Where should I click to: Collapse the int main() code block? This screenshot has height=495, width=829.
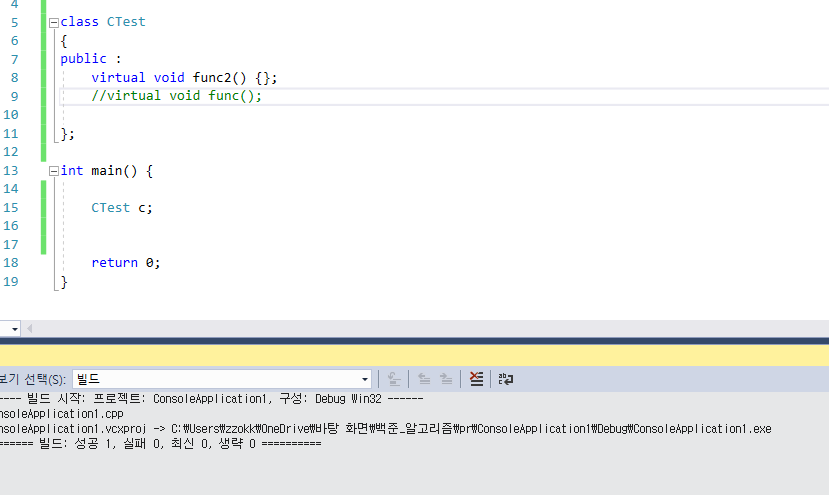pos(54,171)
